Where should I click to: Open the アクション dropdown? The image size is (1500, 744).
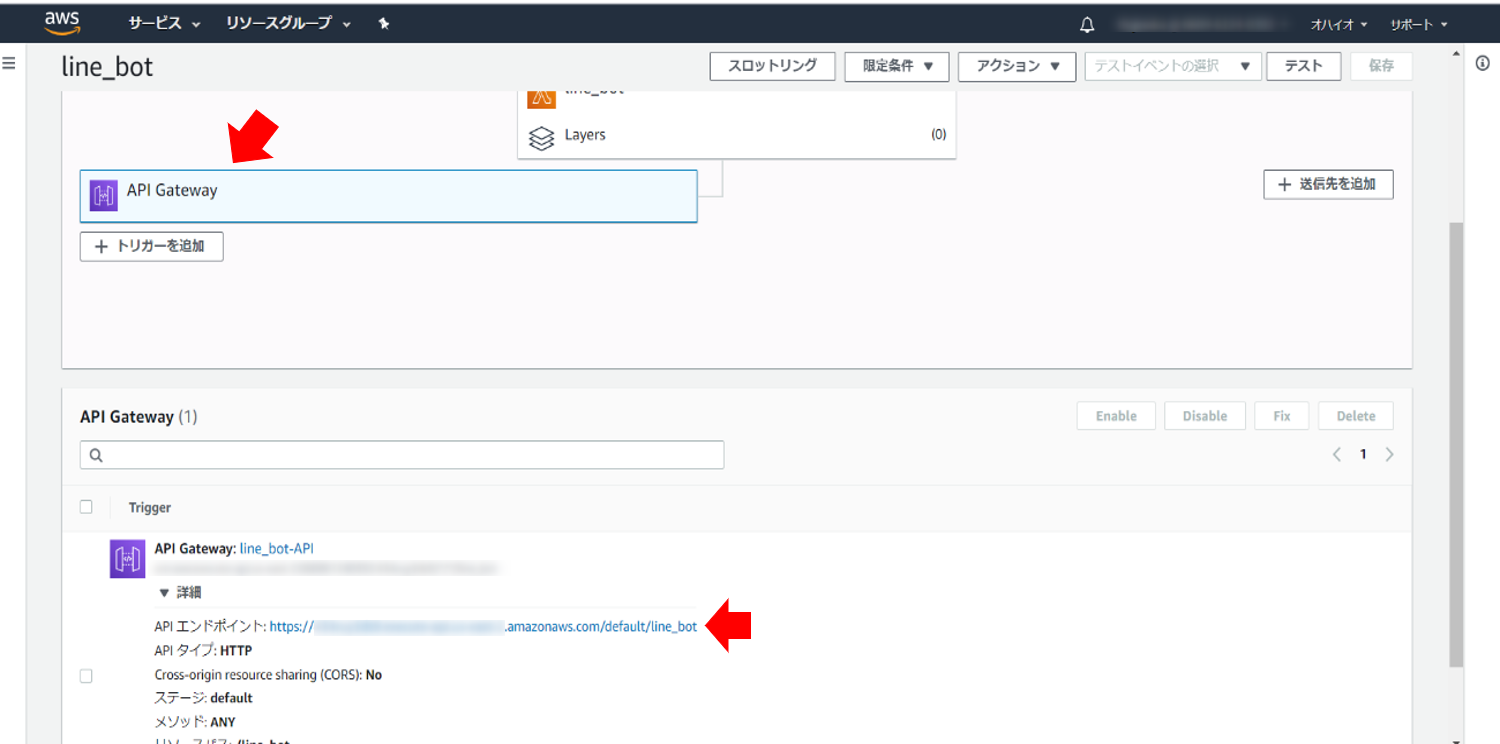[x=1017, y=66]
